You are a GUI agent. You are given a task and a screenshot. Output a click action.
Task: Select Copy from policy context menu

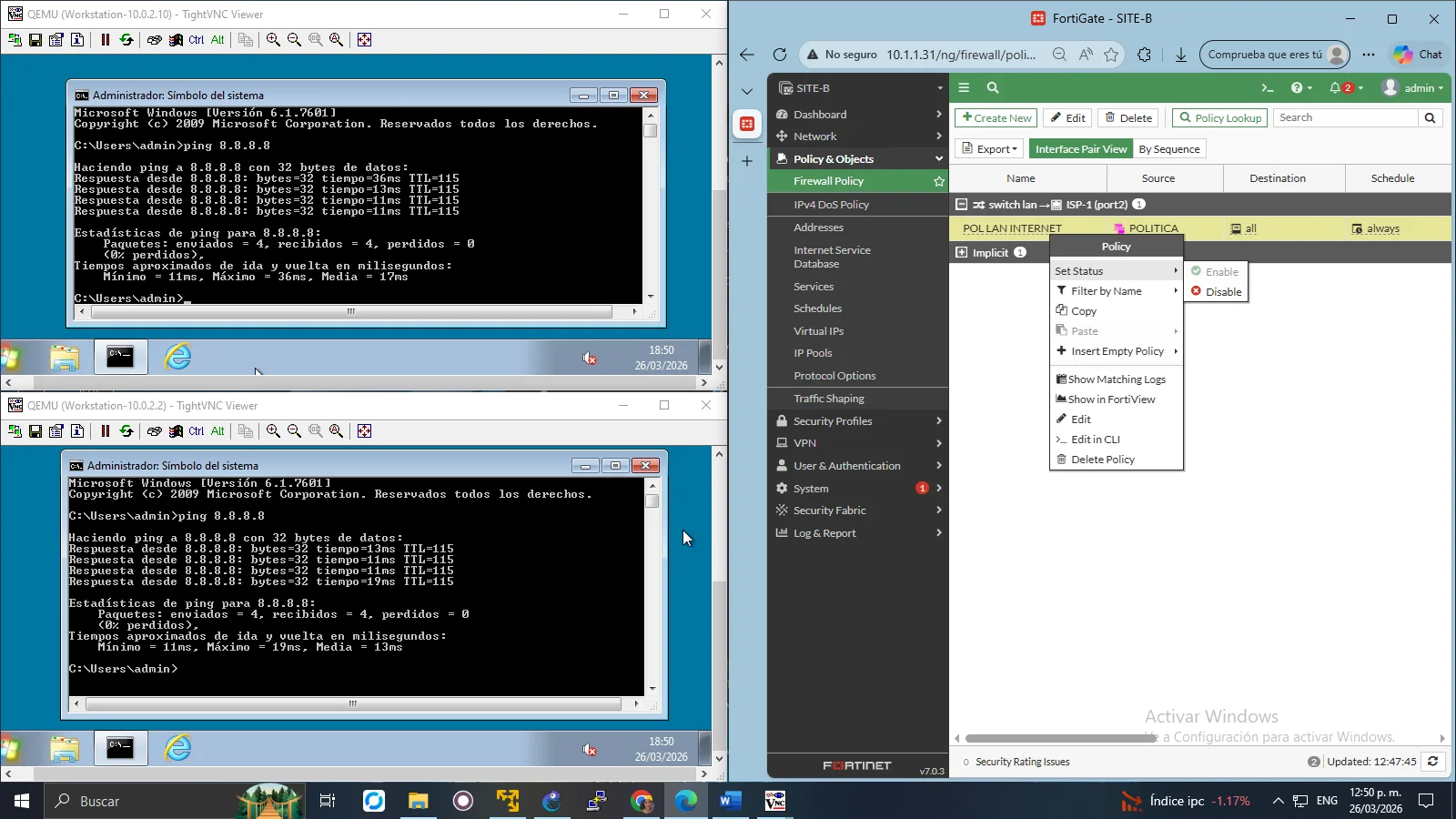[1116, 311]
